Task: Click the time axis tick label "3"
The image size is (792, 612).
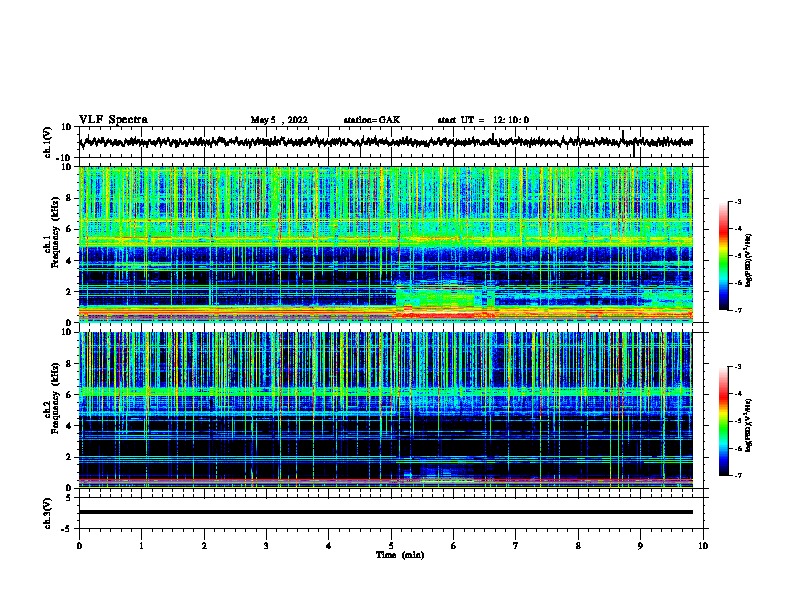Action: tap(266, 546)
